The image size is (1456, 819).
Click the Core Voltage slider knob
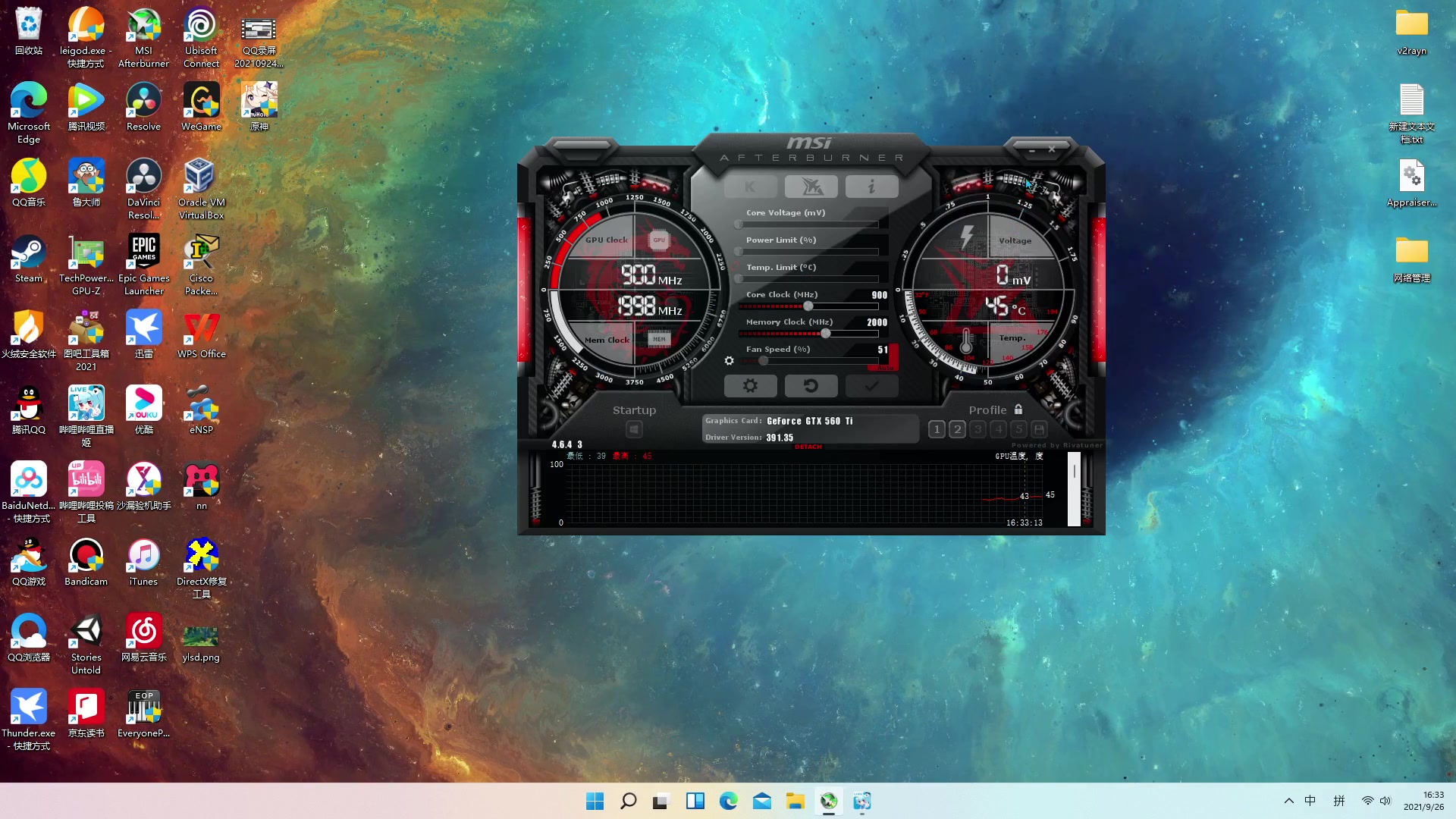tap(739, 224)
